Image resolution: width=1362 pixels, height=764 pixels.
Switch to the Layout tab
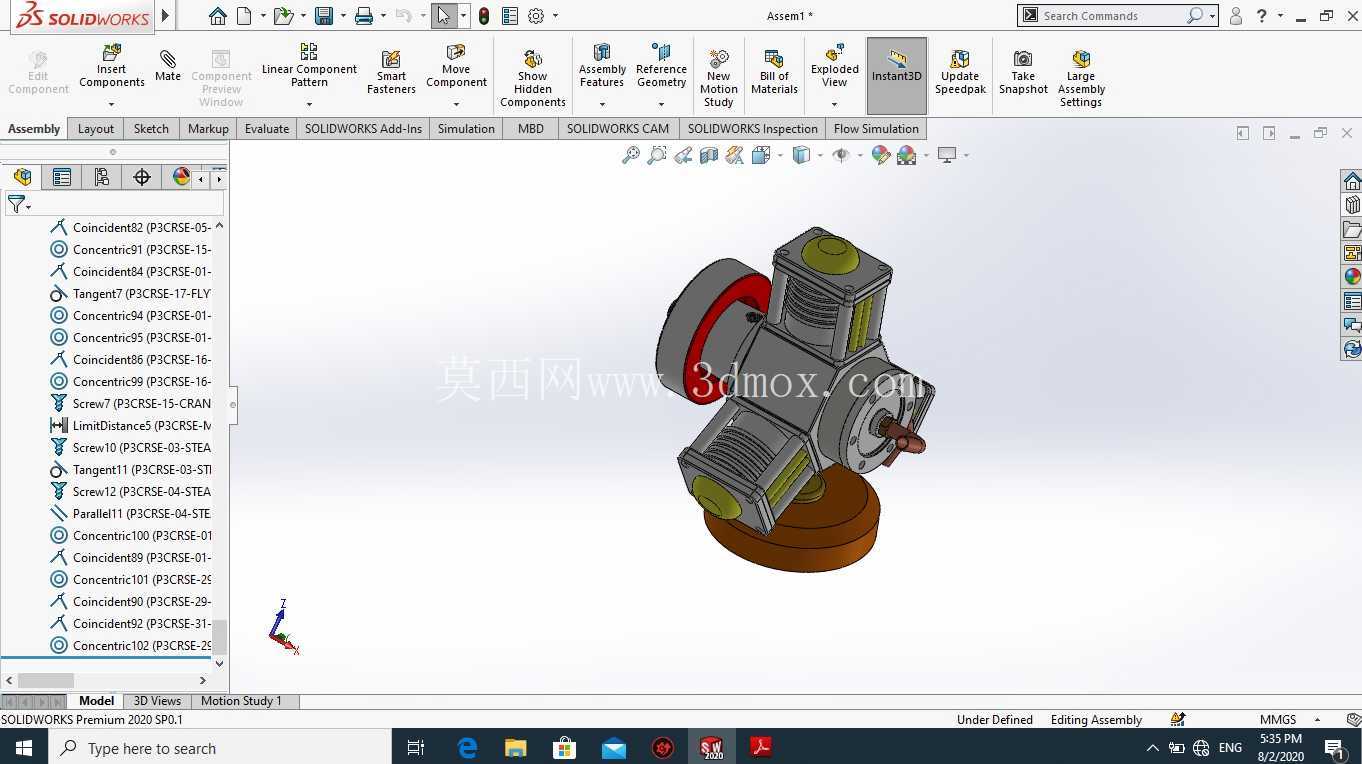point(96,129)
